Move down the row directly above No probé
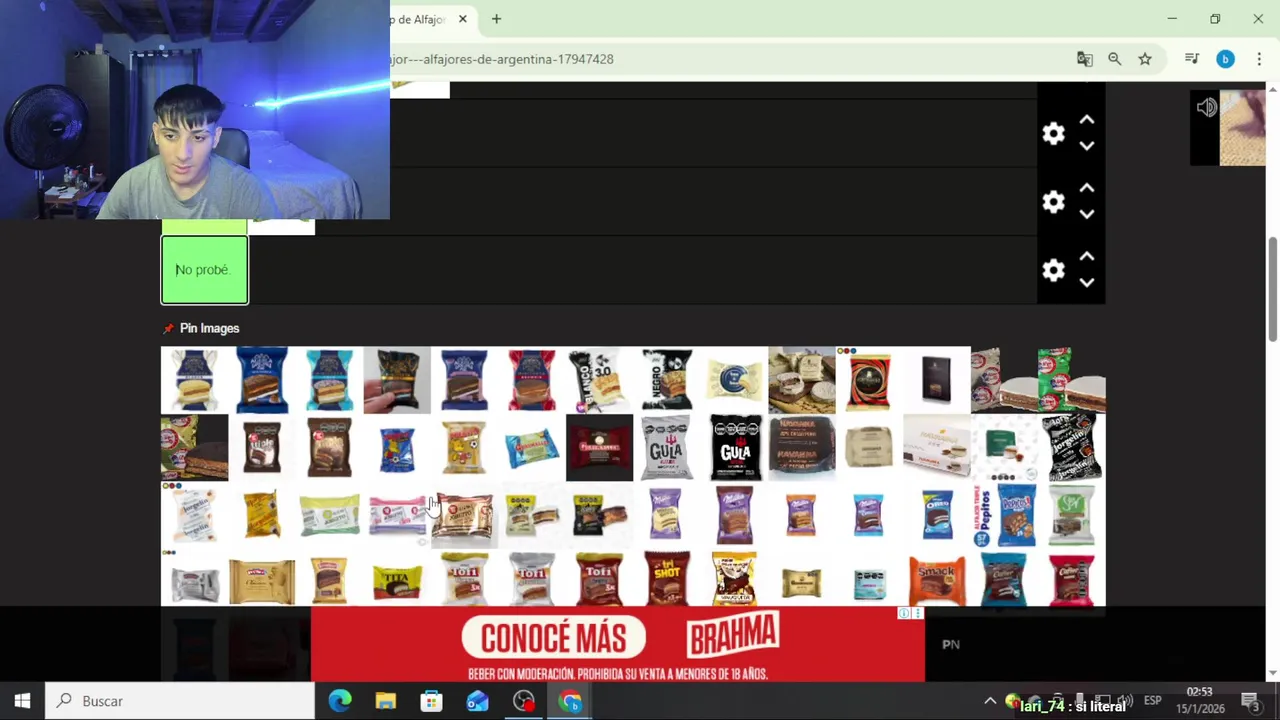This screenshot has height=720, width=1280. pos(1087,215)
